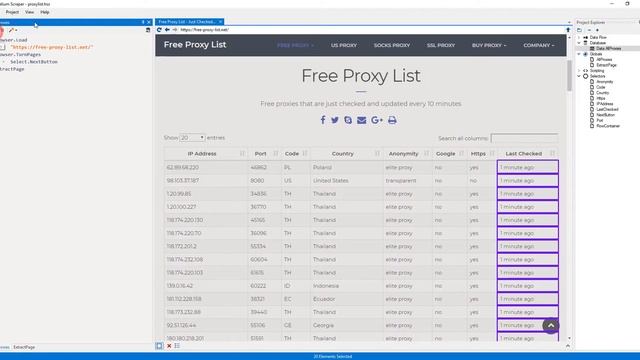Open the Project menu

(x=12, y=12)
